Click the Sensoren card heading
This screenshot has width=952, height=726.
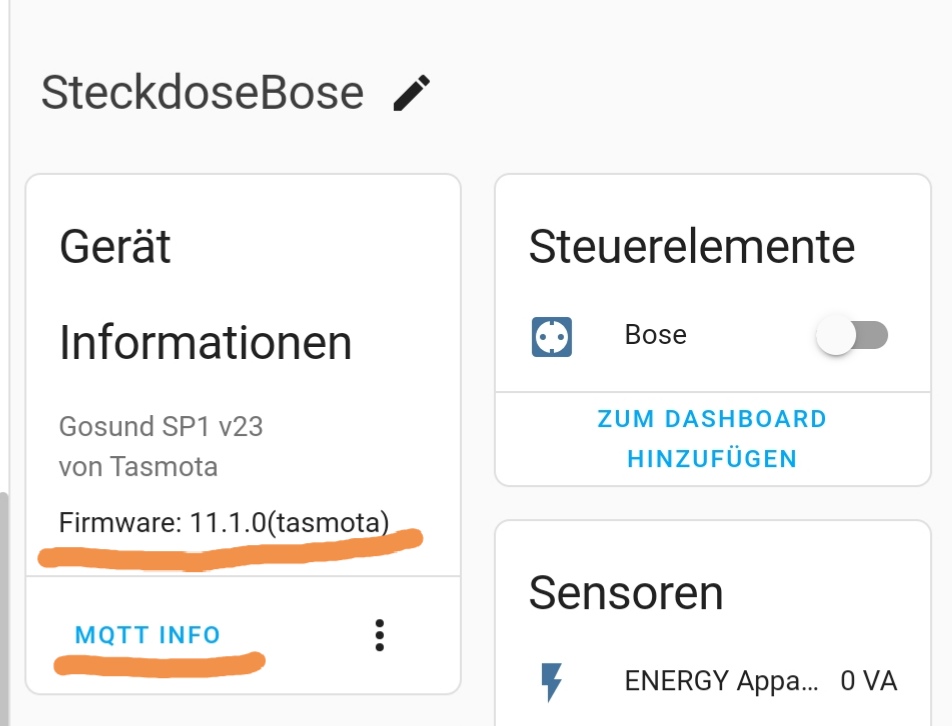pos(625,593)
